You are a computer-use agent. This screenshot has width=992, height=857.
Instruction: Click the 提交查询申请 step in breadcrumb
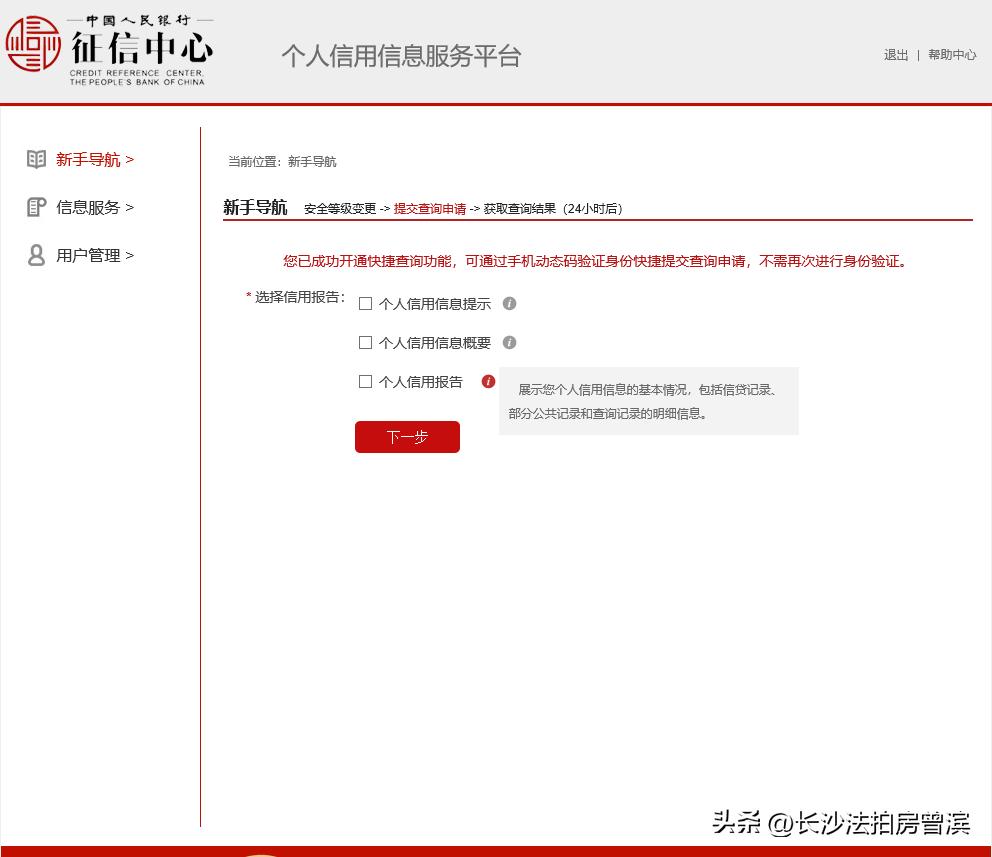click(429, 209)
